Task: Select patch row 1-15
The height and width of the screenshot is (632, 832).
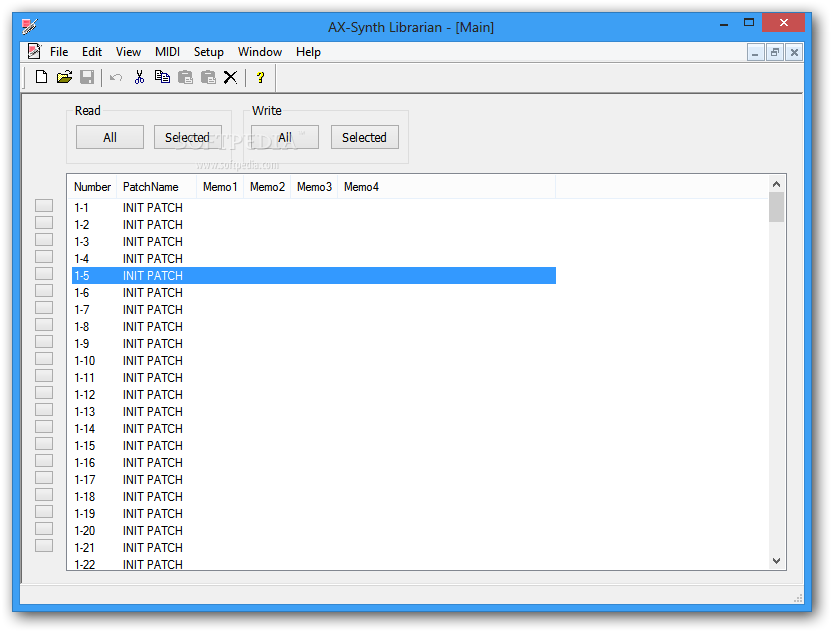Action: coord(314,445)
